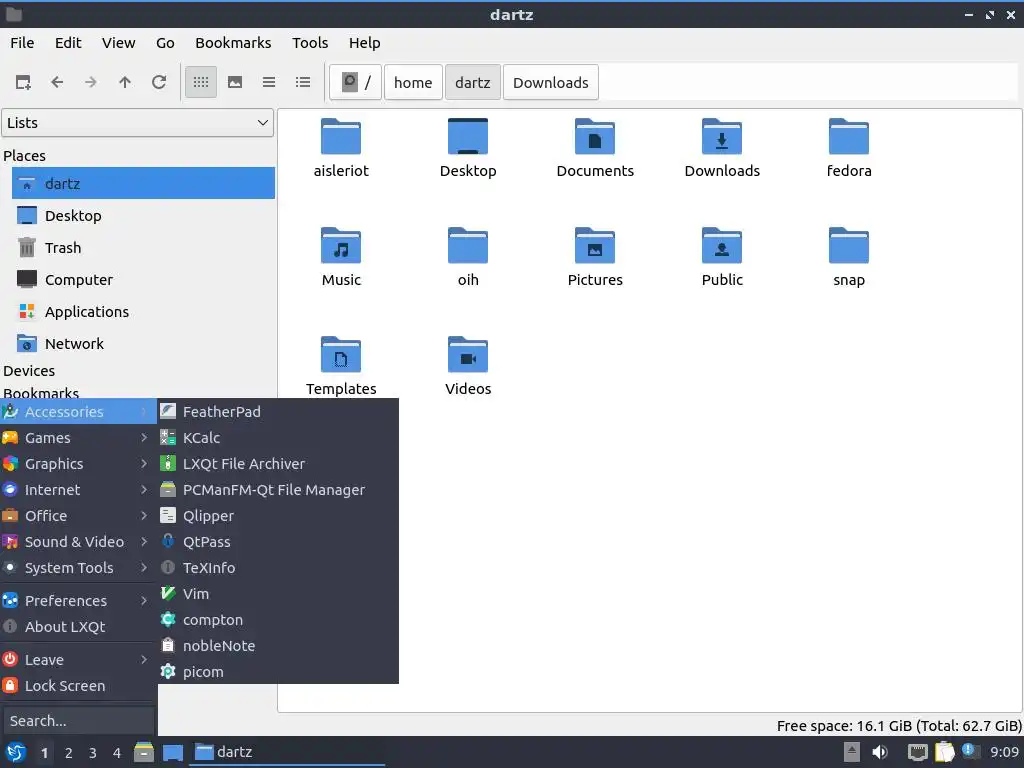Switch to icon view mode

point(200,82)
